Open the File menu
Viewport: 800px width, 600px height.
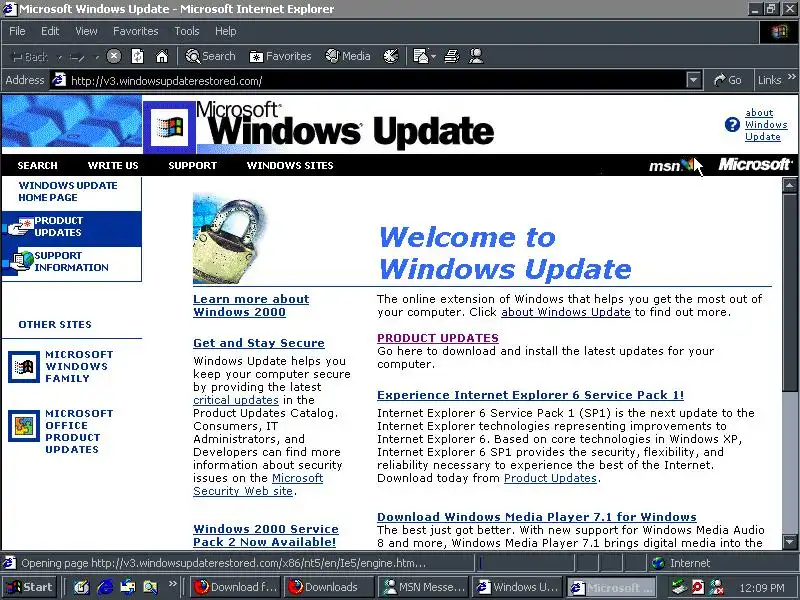click(17, 31)
